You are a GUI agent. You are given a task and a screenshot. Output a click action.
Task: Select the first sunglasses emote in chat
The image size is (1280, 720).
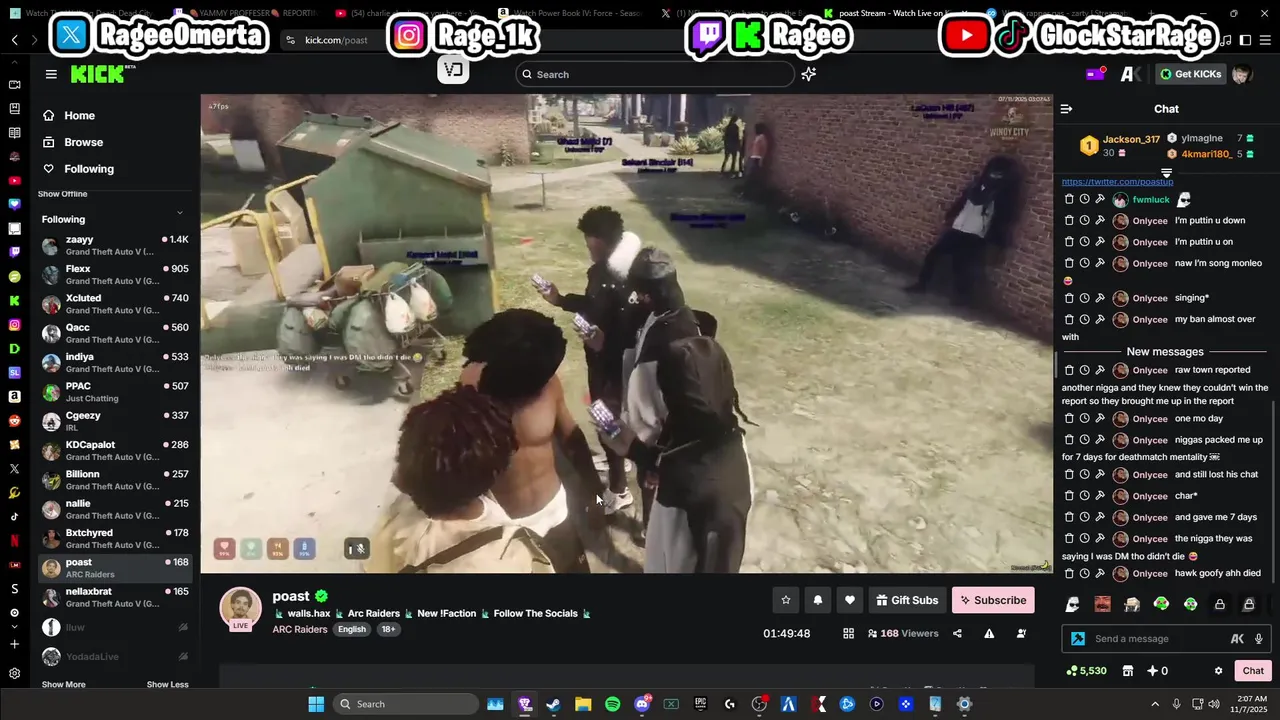coord(1072,604)
